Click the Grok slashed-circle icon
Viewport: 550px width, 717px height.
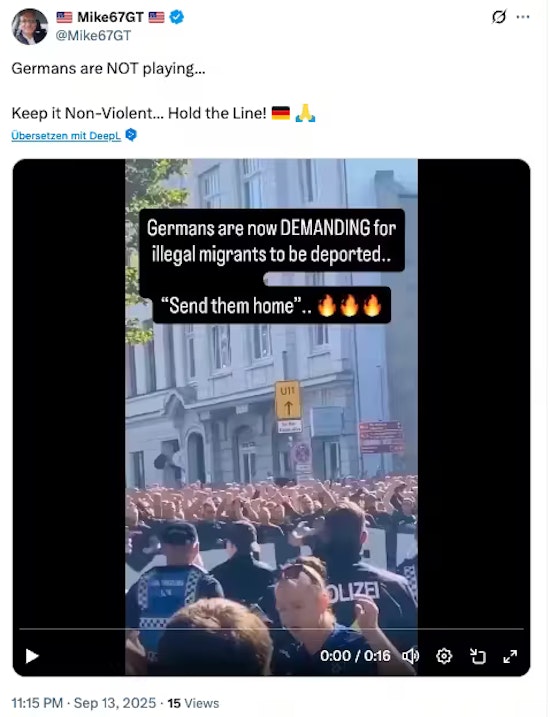pos(499,17)
